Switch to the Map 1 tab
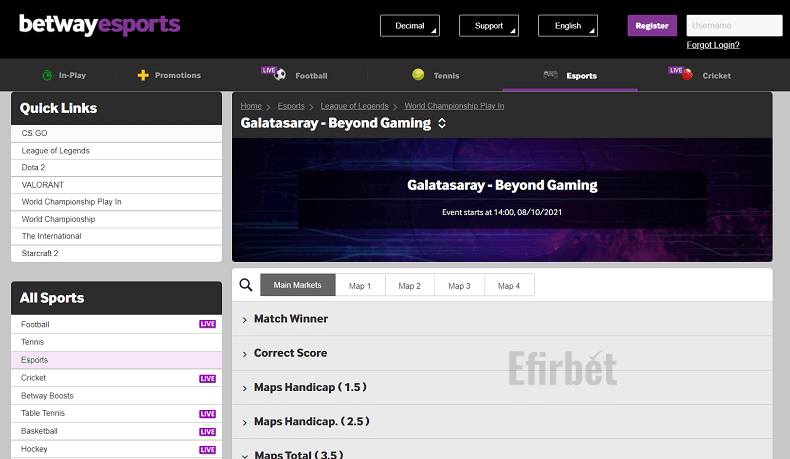Screen dimensions: 790x459 (x=360, y=285)
